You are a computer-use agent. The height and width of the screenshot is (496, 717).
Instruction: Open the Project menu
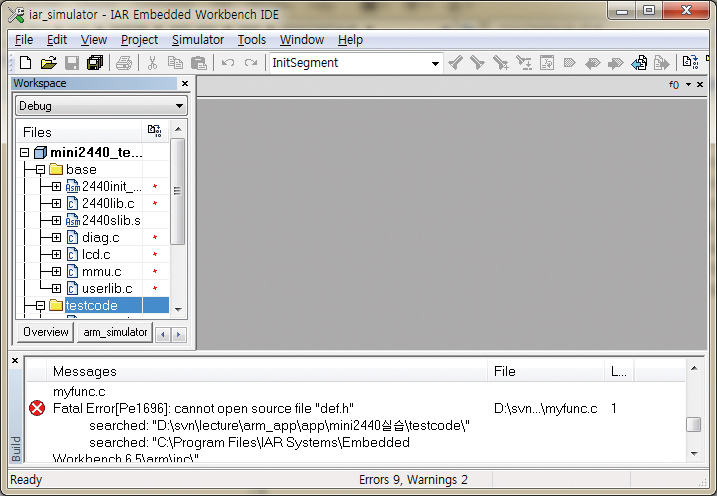pos(139,40)
